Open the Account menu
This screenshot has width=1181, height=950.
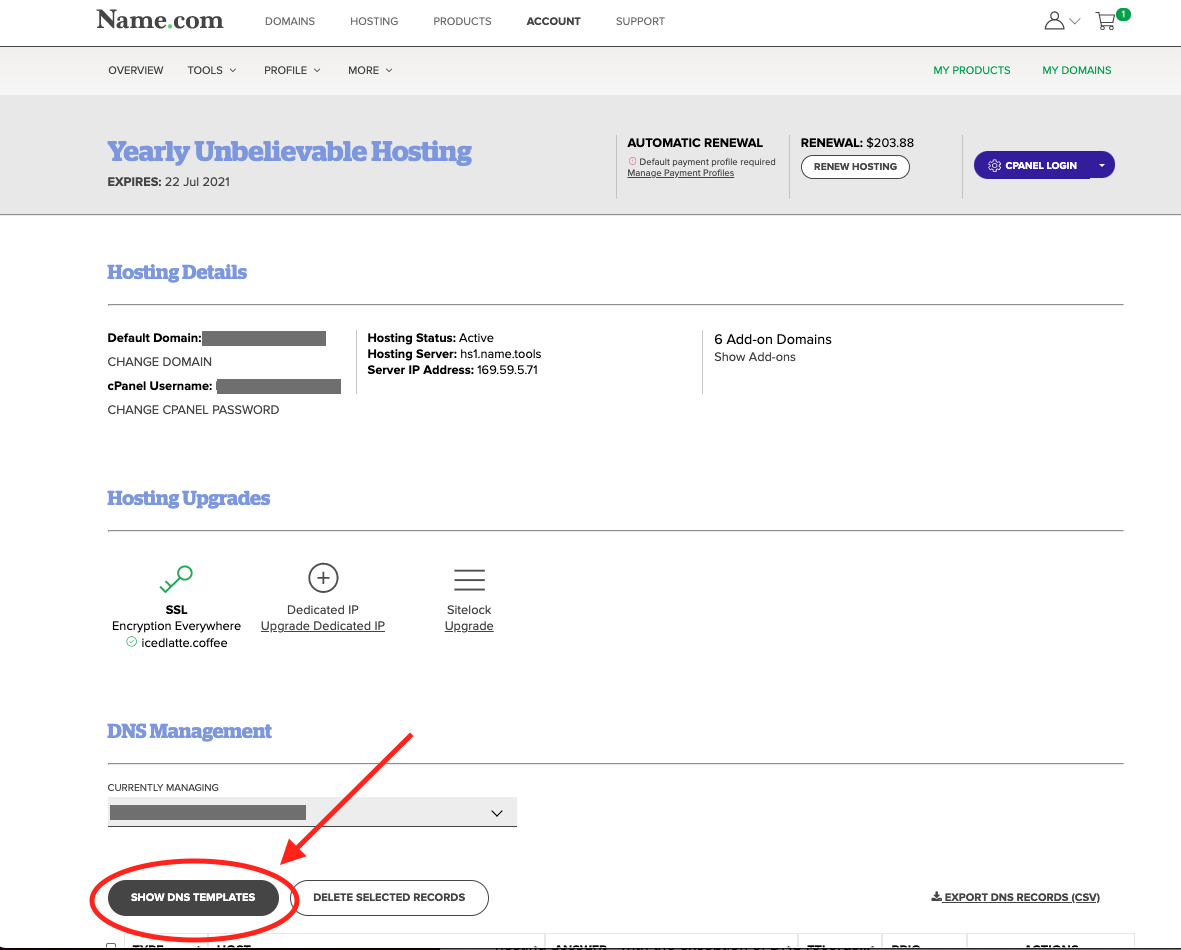[x=554, y=21]
